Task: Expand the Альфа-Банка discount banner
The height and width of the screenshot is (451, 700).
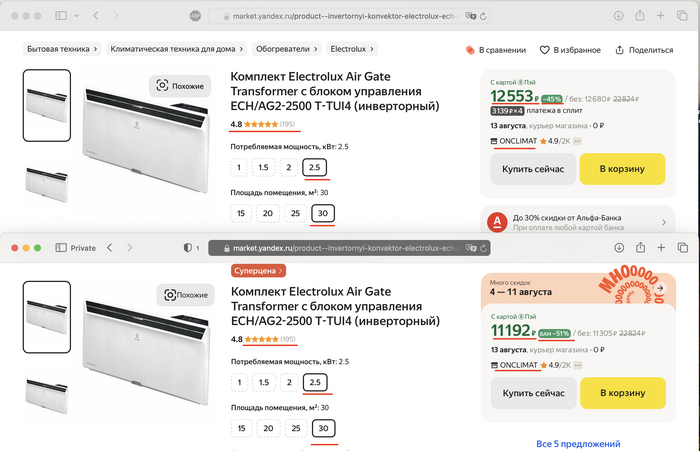Action: coord(662,222)
